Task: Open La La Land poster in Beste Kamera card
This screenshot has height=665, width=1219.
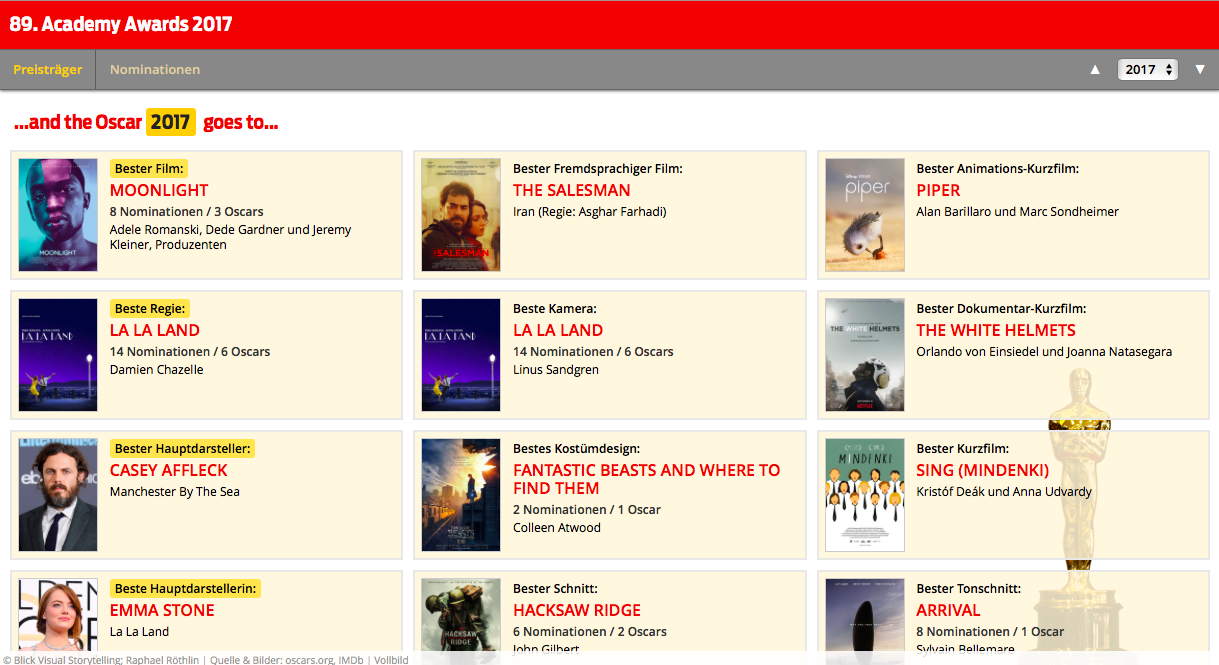Action: [x=461, y=355]
